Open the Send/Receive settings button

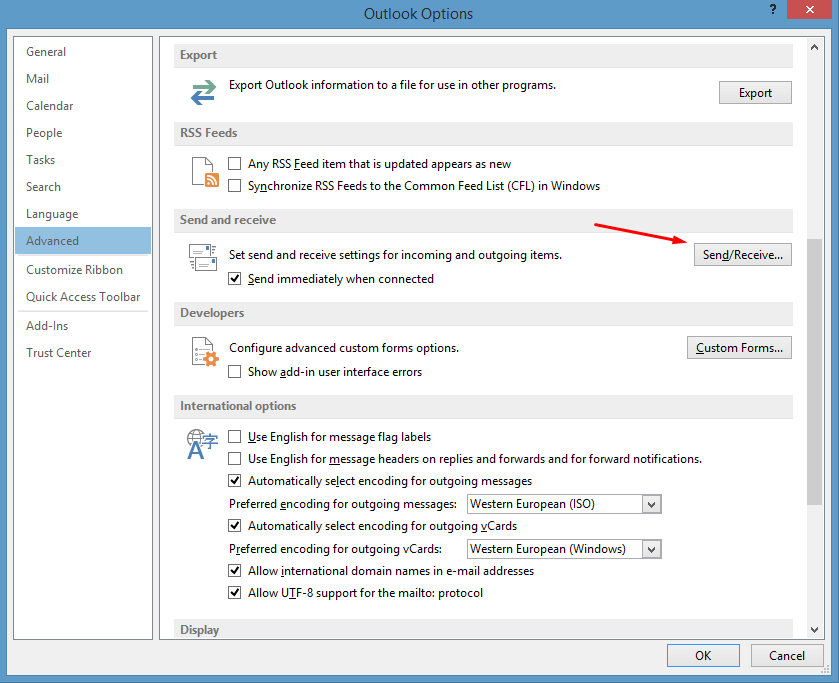743,255
